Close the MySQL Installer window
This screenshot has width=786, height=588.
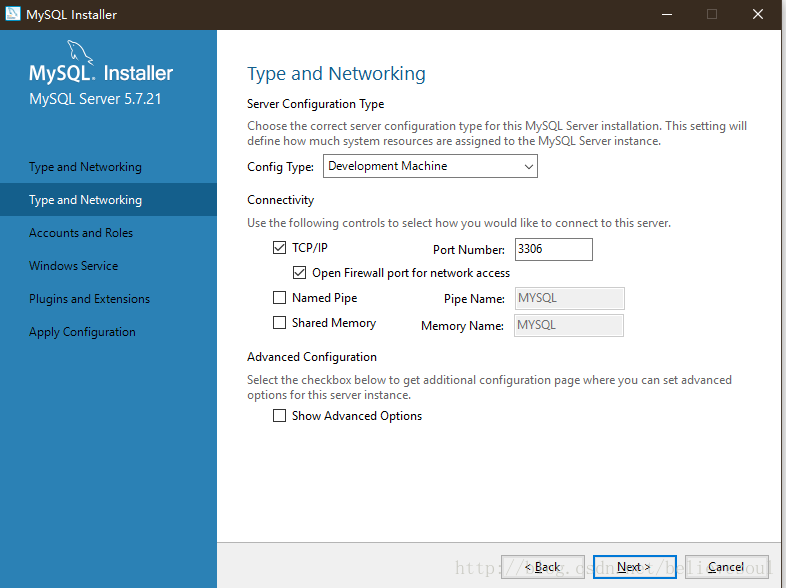(758, 14)
